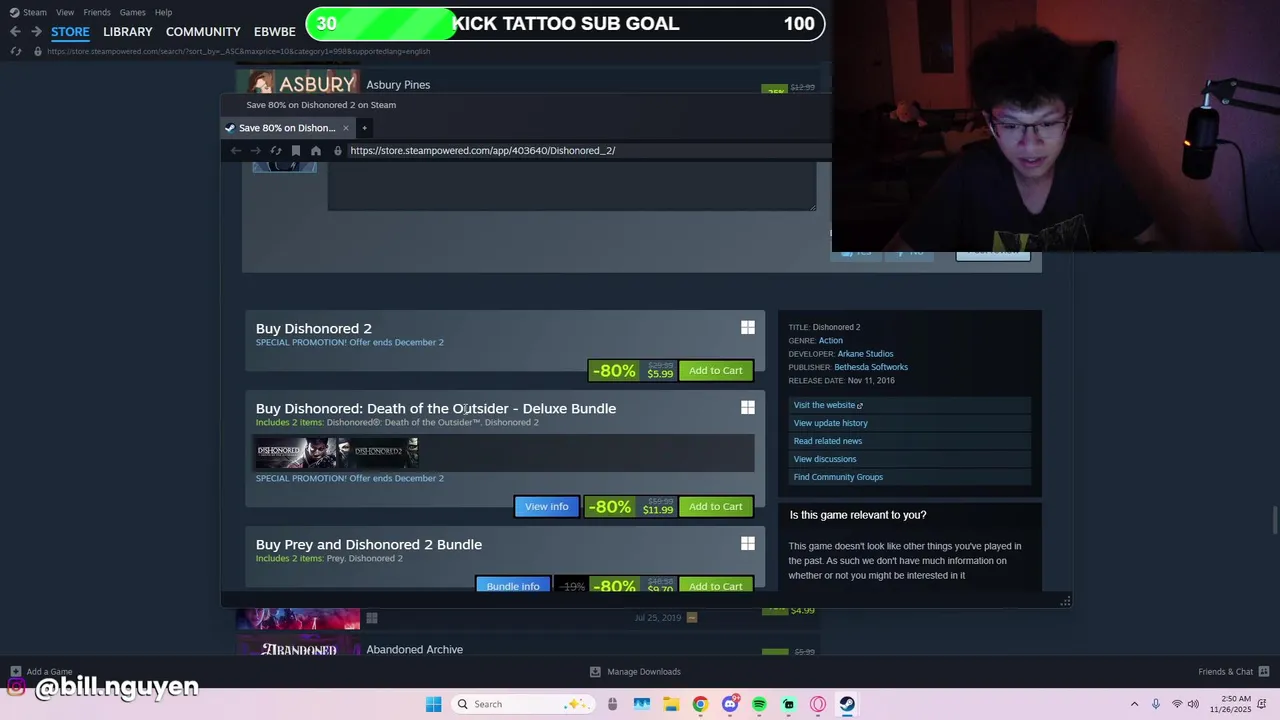Open Manage Downloads
The image size is (1280, 720).
coord(635,672)
